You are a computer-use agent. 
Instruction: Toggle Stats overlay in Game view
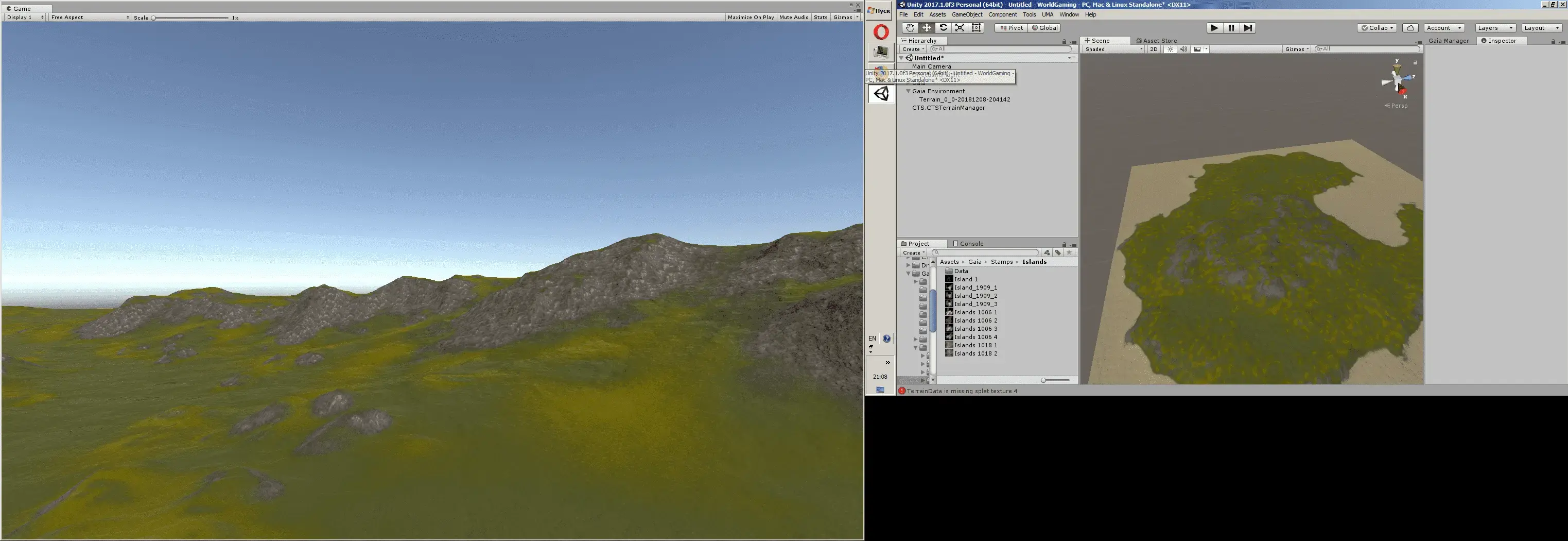821,17
